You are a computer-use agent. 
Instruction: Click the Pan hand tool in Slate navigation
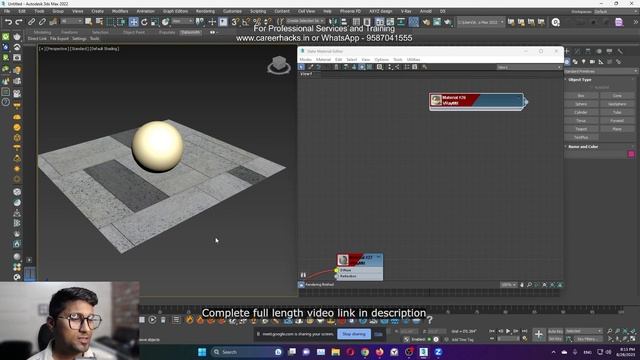pos(522,285)
